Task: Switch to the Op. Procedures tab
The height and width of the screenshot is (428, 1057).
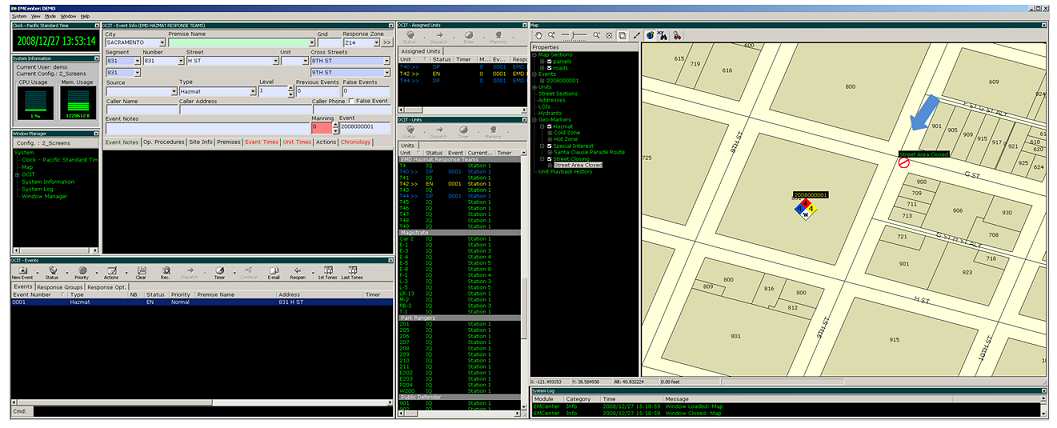Action: tap(162, 142)
